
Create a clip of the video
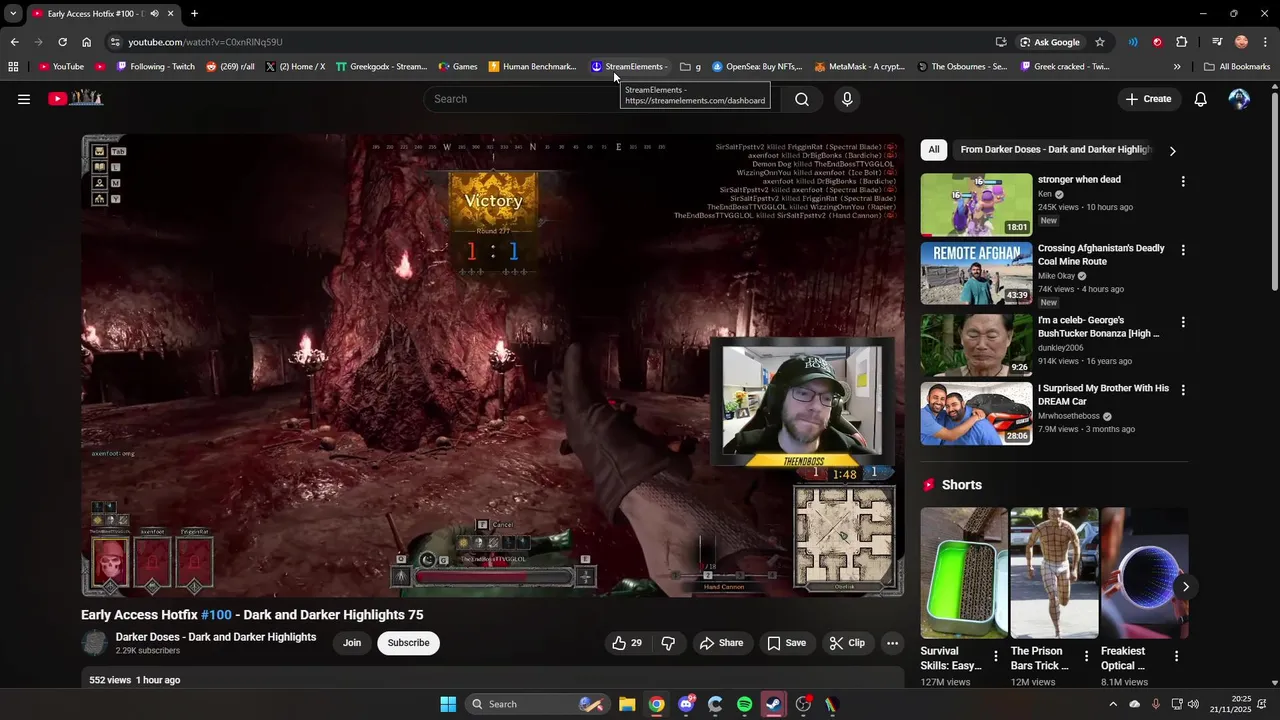(x=847, y=643)
